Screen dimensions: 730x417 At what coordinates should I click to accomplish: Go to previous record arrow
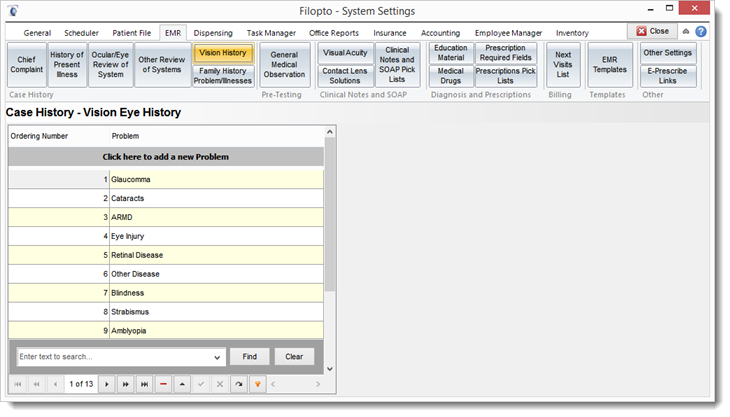[x=55, y=384]
